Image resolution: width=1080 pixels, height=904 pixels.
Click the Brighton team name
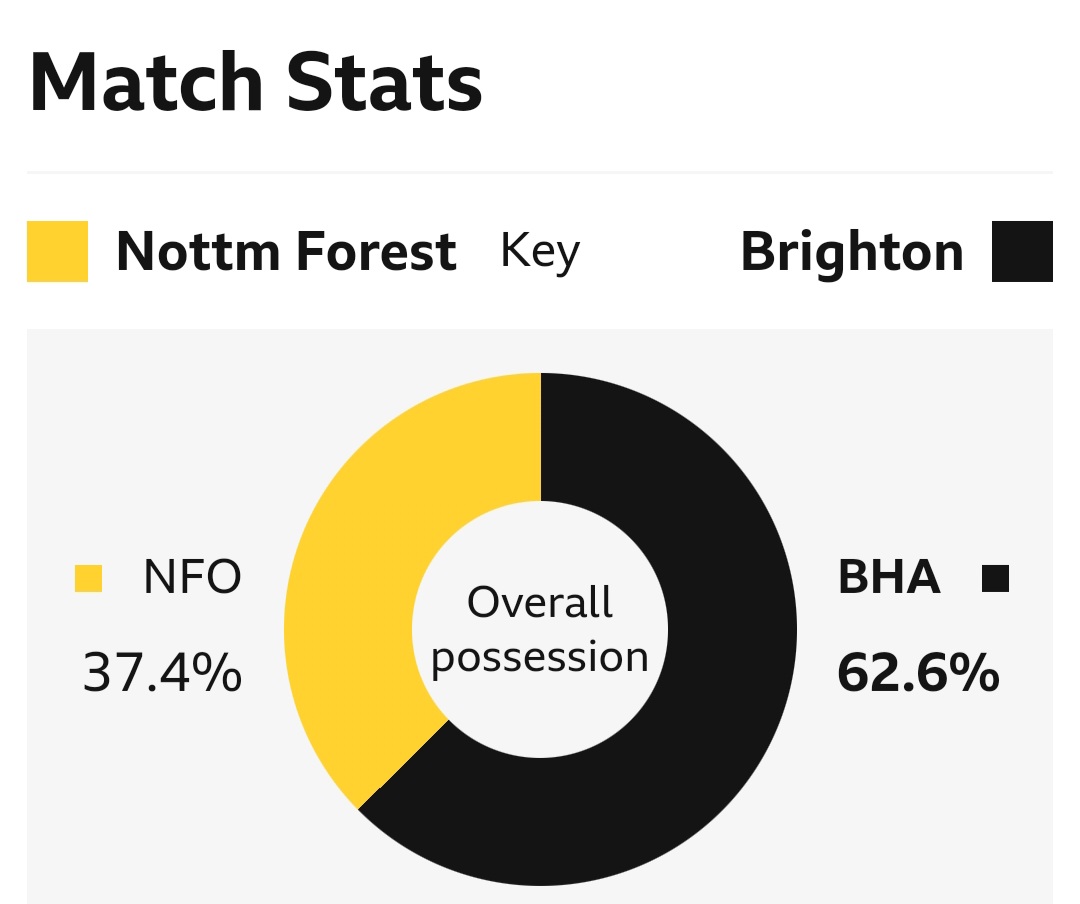852,253
